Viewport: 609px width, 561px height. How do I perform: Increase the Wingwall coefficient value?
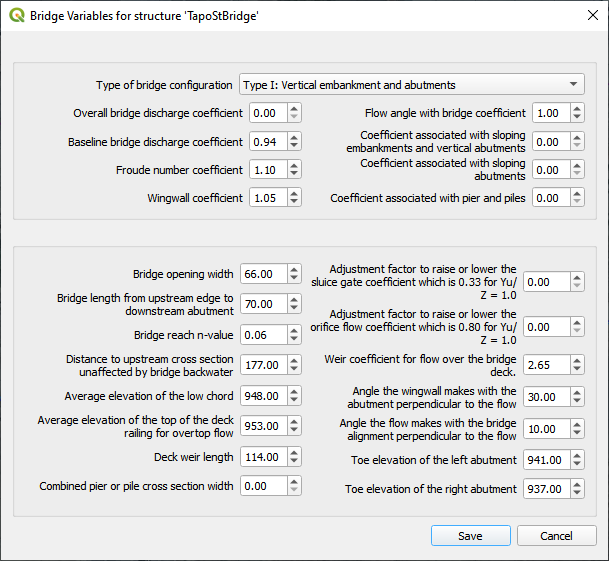click(294, 194)
